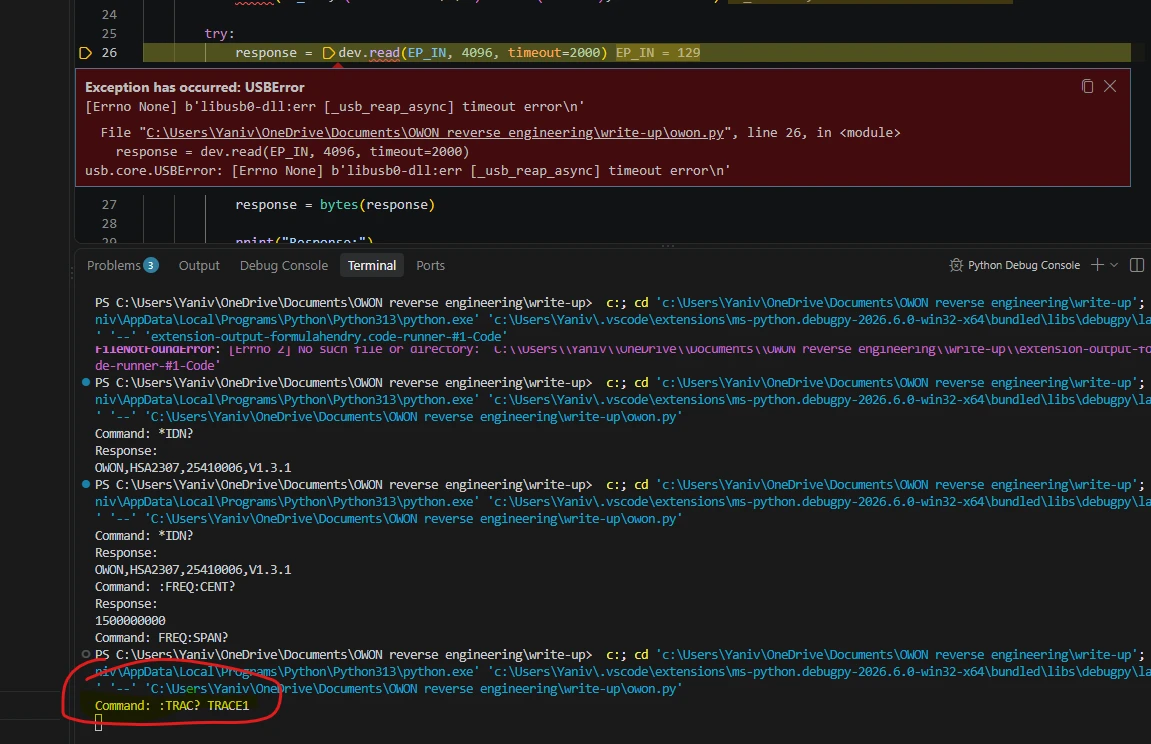Show the Debug Console tab
This screenshot has width=1151, height=744.
coord(283,266)
